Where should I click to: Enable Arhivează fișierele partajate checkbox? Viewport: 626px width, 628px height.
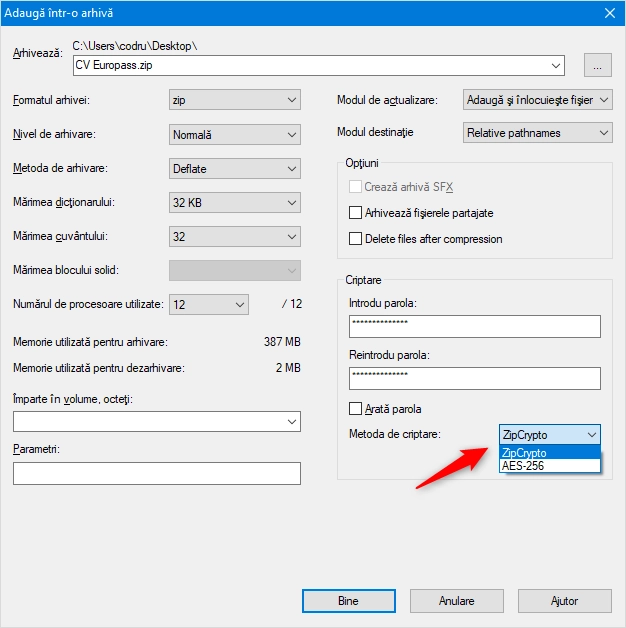[355, 213]
